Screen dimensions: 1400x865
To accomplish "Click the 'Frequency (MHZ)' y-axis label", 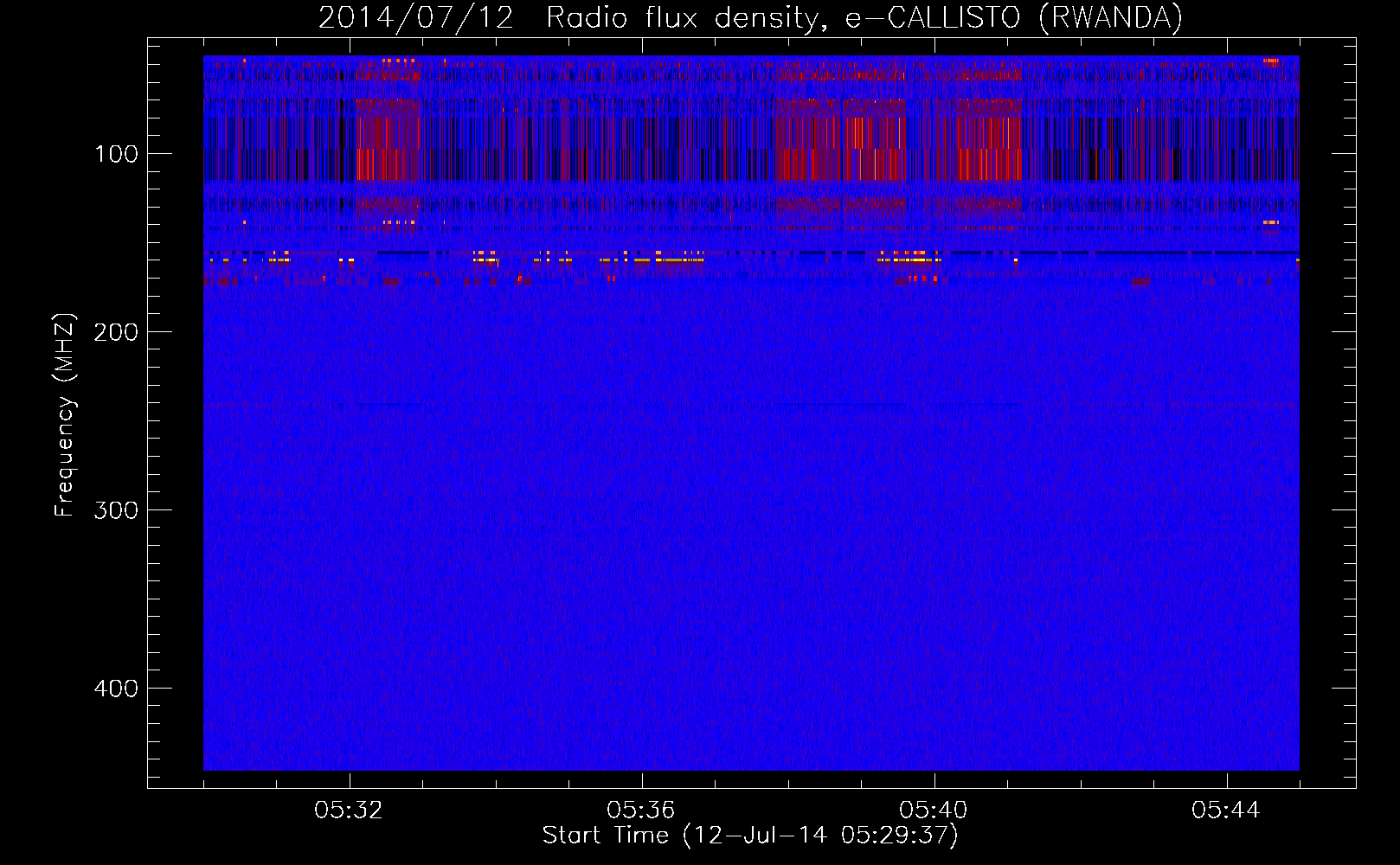I will [65, 415].
